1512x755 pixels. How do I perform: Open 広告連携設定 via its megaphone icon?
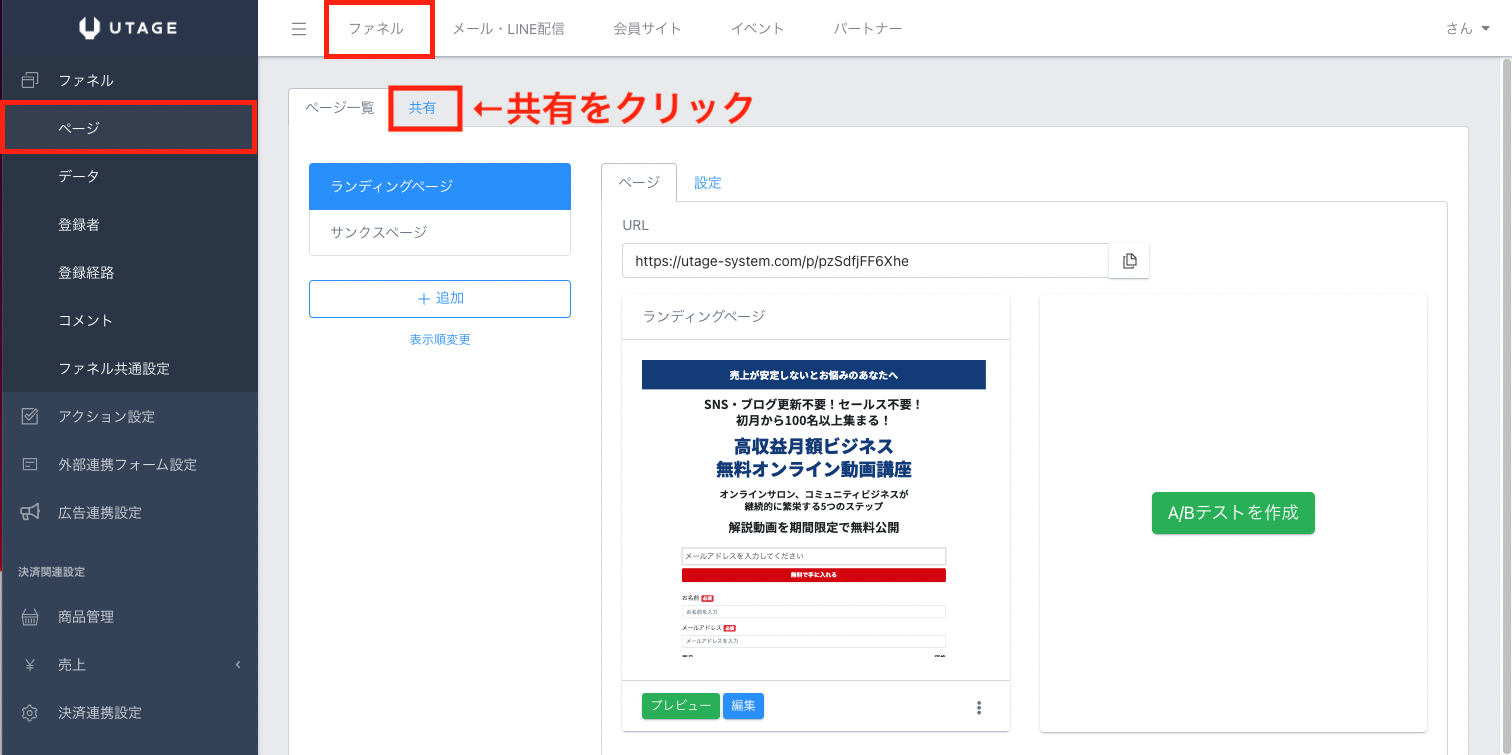click(30, 512)
